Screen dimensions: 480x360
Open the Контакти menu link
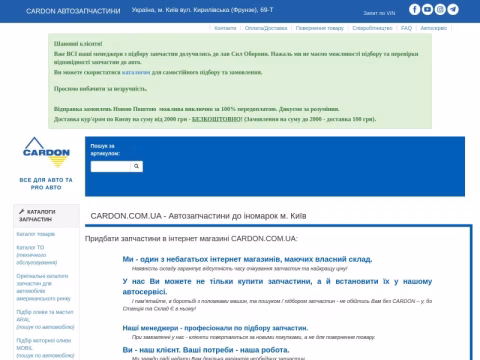point(225,28)
